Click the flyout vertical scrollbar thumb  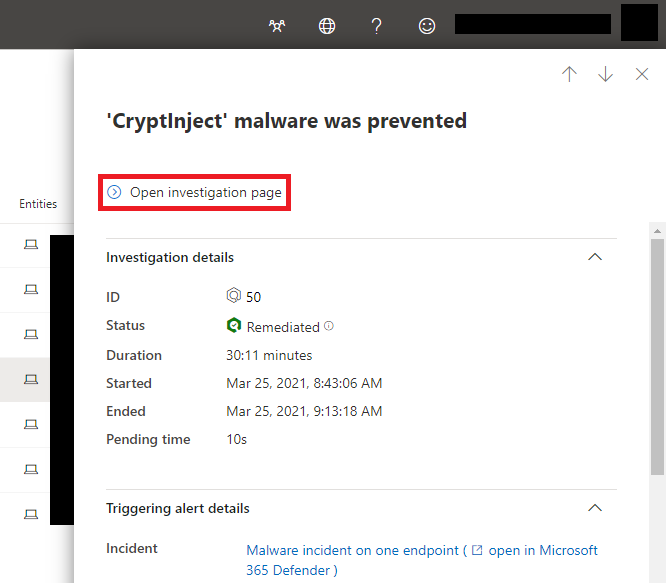click(658, 357)
